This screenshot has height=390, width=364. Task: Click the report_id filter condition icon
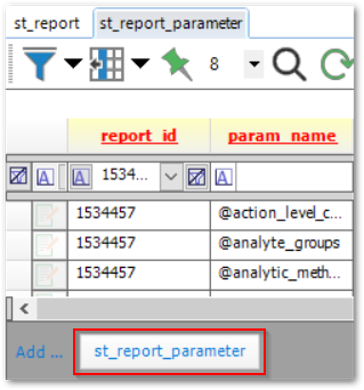80,177
